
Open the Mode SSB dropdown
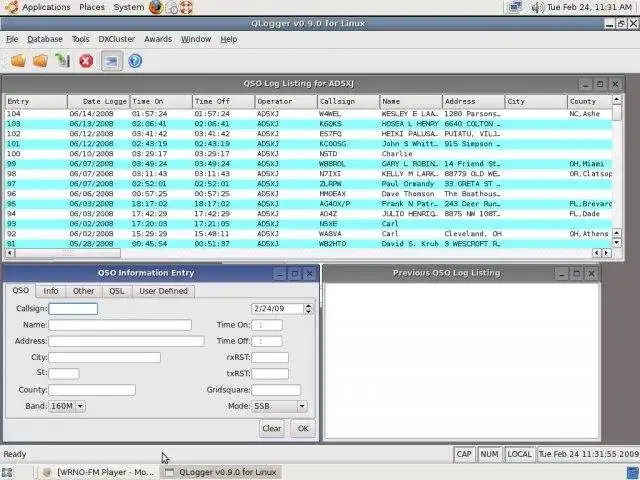tap(280, 406)
